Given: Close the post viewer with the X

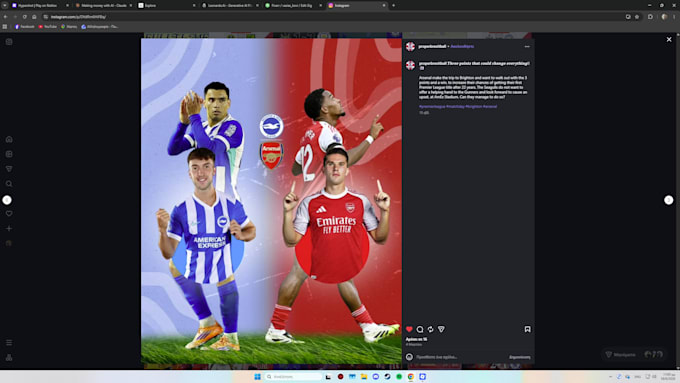Looking at the screenshot, I should pyautogui.click(x=669, y=39).
